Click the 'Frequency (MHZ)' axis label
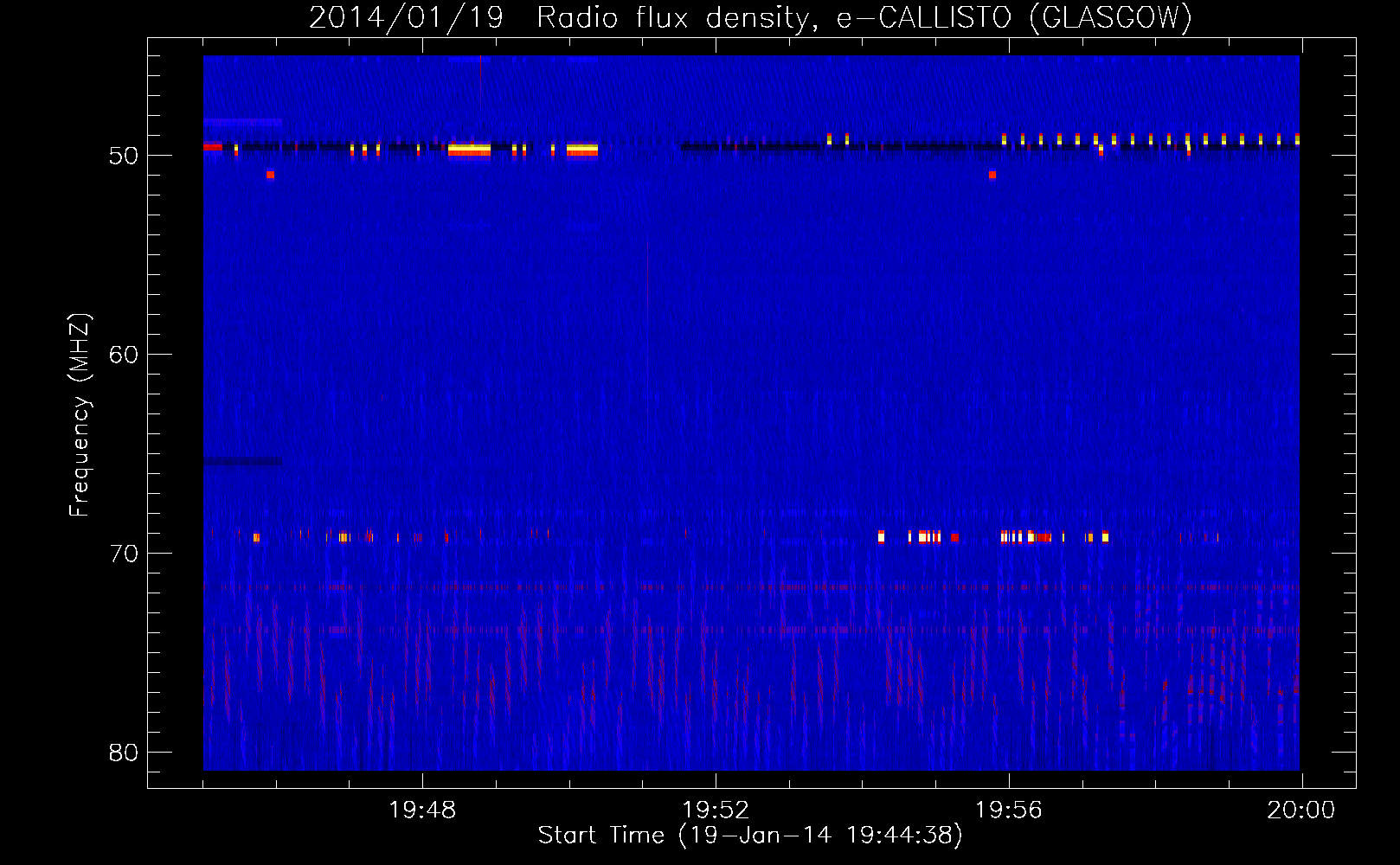This screenshot has width=1400, height=865. pyautogui.click(x=79, y=415)
